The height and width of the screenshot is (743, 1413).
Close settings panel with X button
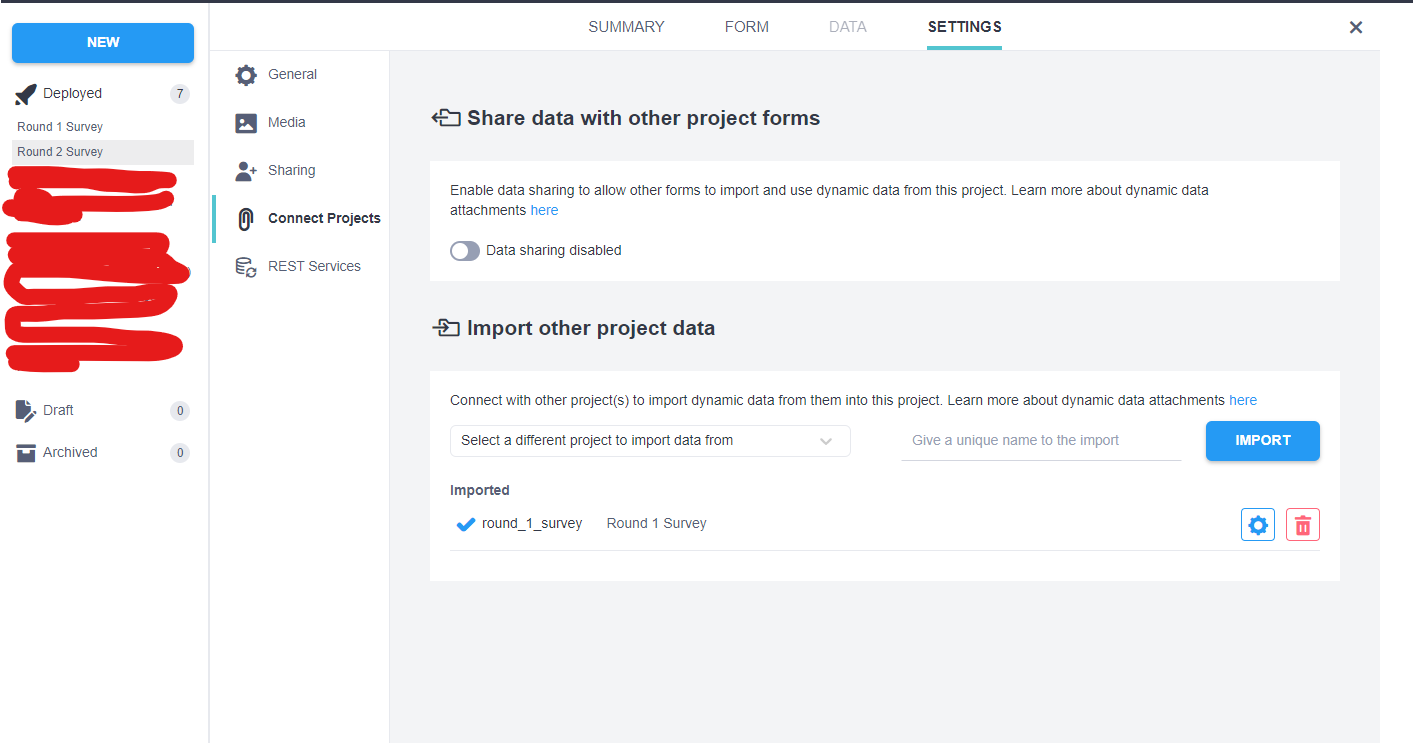[x=1356, y=28]
